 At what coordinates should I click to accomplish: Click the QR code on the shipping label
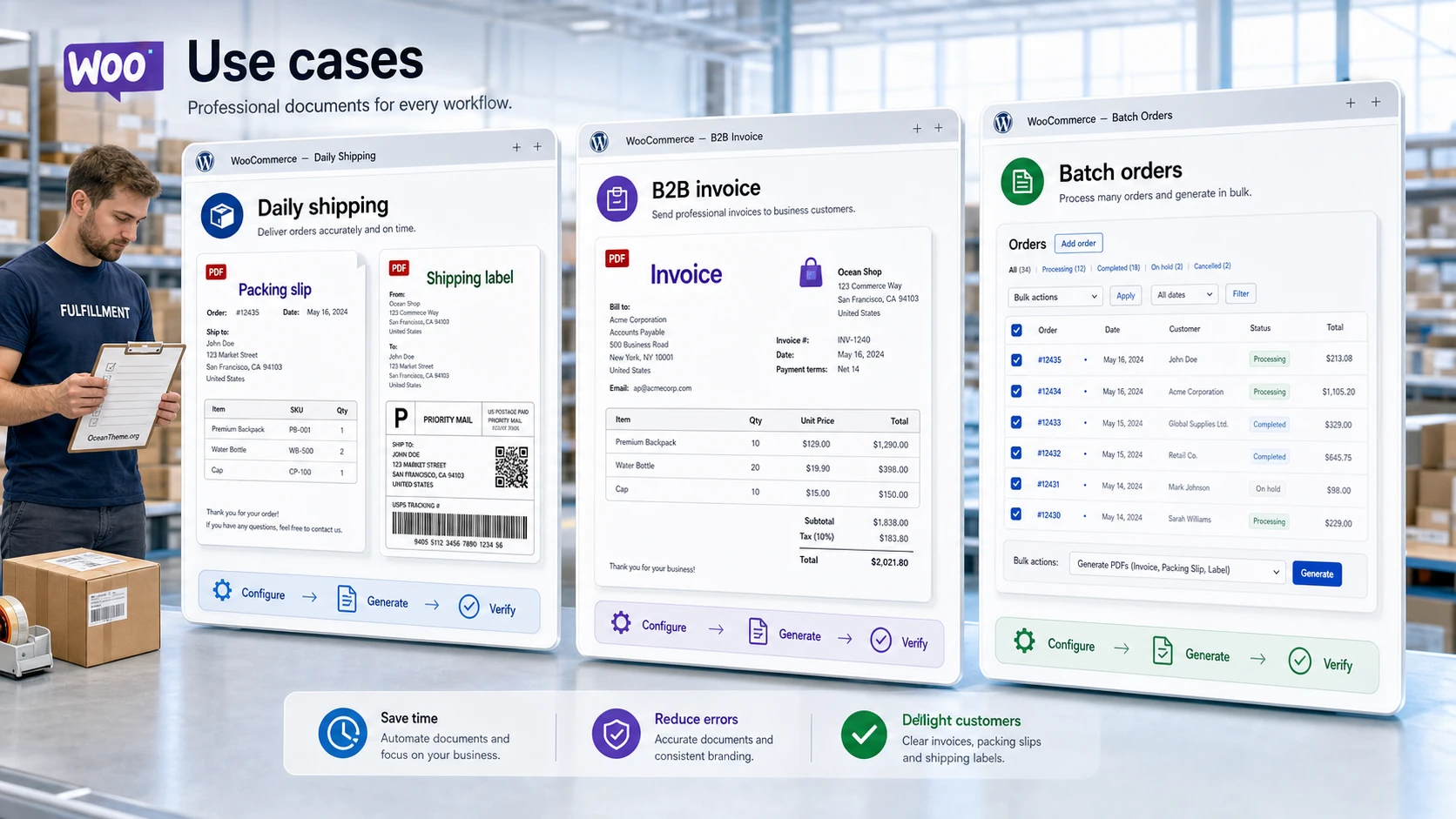pyautogui.click(x=511, y=467)
